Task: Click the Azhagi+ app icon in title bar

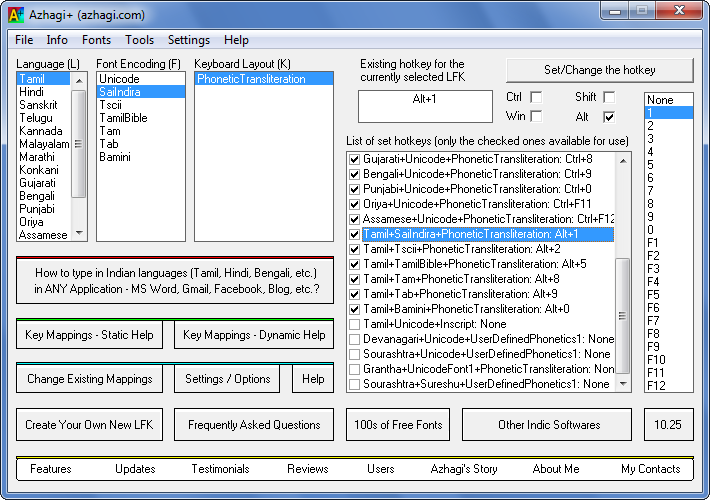Action: (x=16, y=15)
